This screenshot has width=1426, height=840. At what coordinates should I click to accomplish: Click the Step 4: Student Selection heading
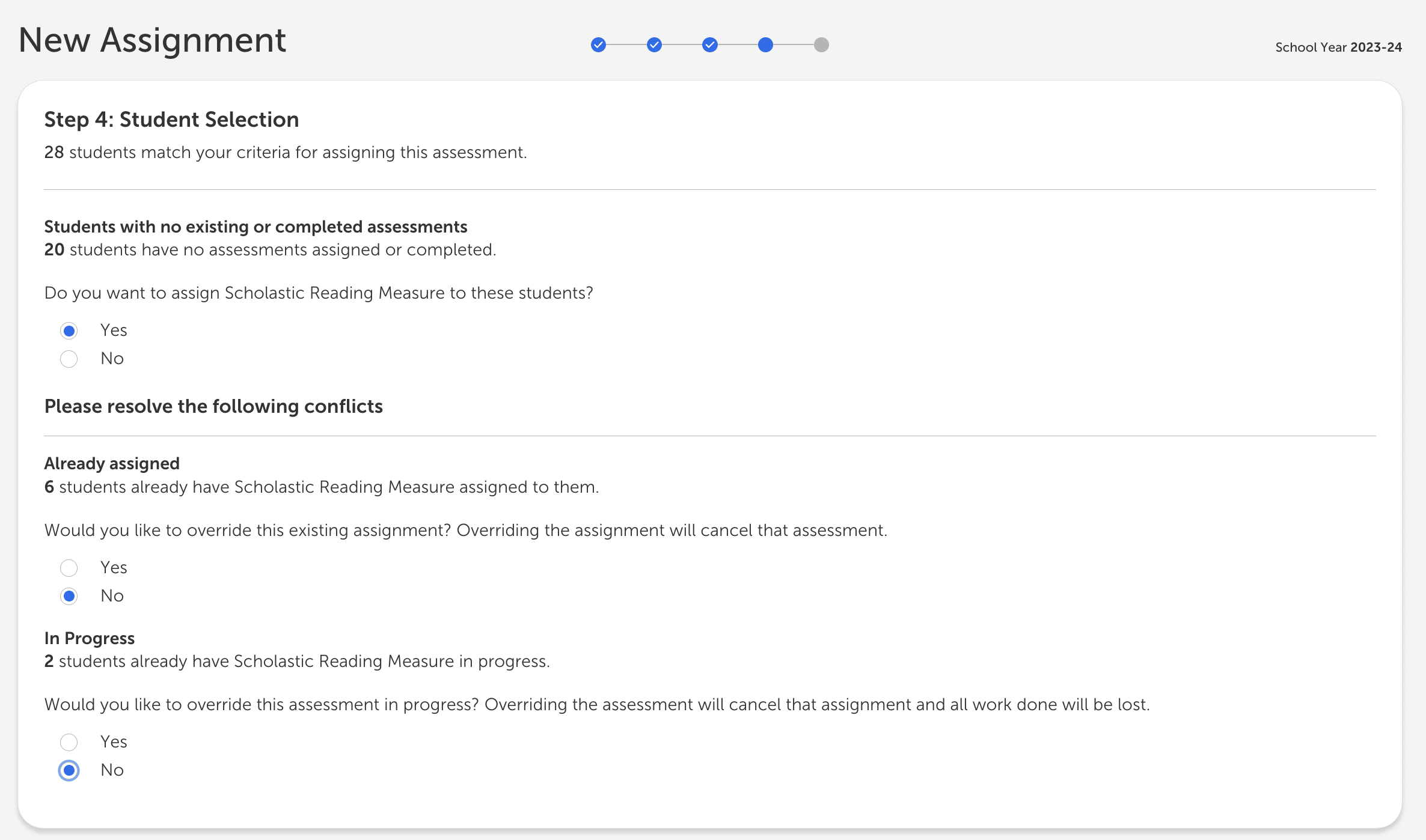[171, 120]
